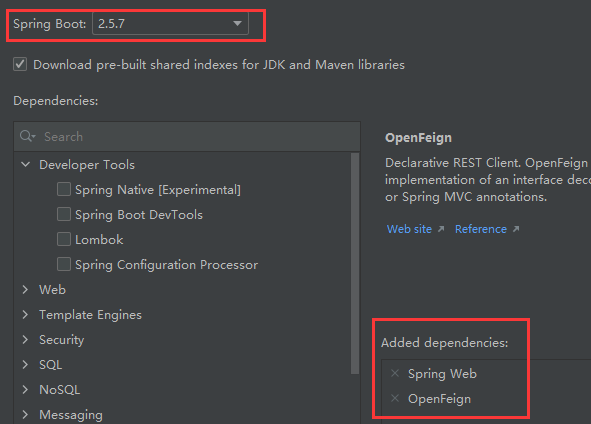This screenshot has height=424, width=591.
Task: Select Spring Web in added dependencies
Action: (x=442, y=373)
